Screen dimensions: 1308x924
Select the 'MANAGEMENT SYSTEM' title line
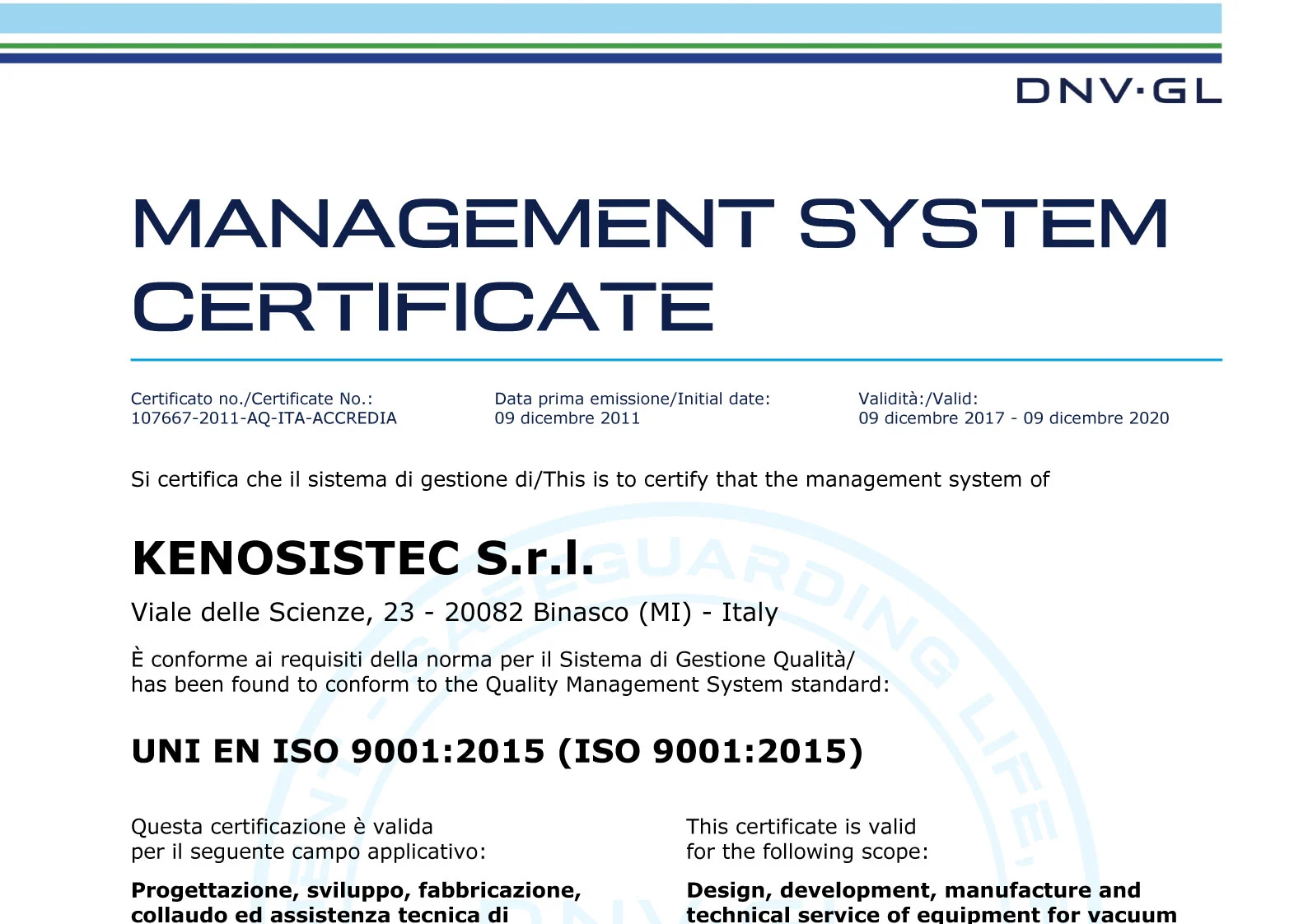[650, 223]
